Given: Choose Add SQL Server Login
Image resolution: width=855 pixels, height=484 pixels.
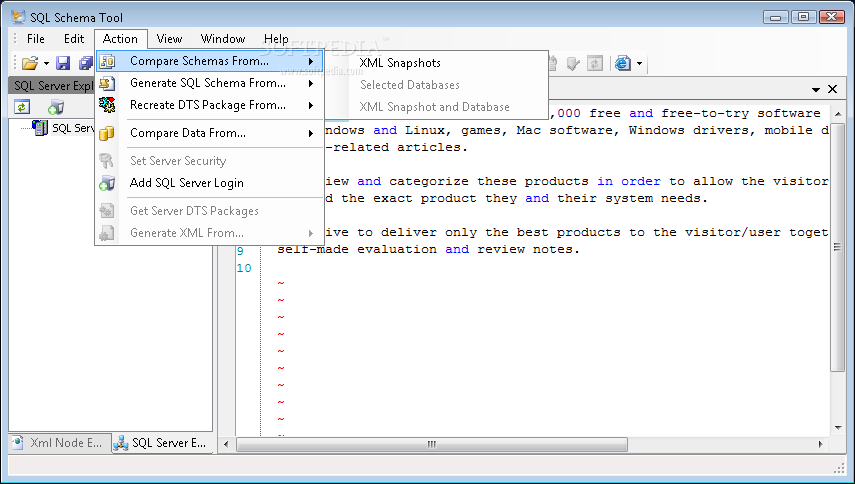Looking at the screenshot, I should [x=210, y=183].
